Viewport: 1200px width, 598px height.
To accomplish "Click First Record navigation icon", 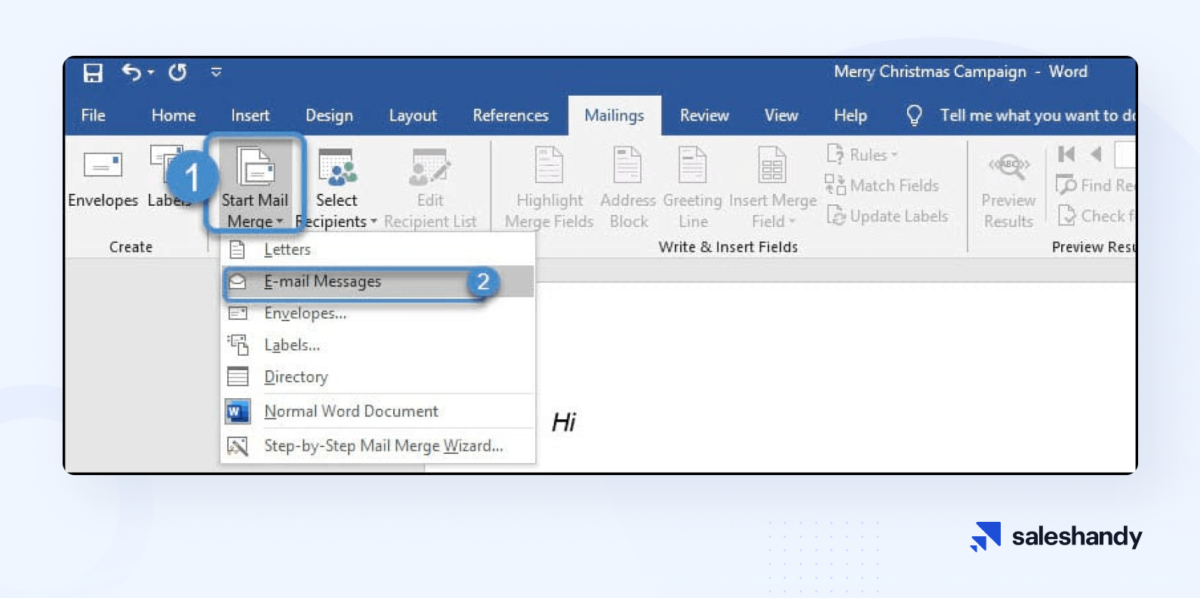I will pos(1066,154).
